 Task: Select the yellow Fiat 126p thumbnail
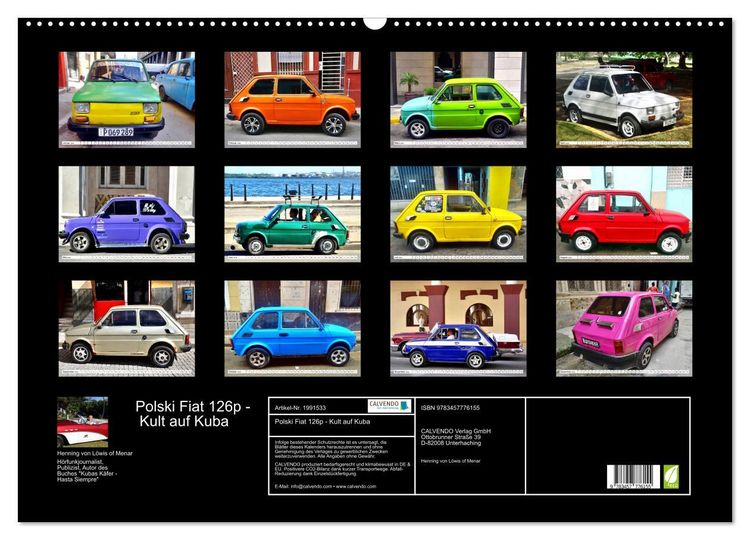click(x=458, y=214)
